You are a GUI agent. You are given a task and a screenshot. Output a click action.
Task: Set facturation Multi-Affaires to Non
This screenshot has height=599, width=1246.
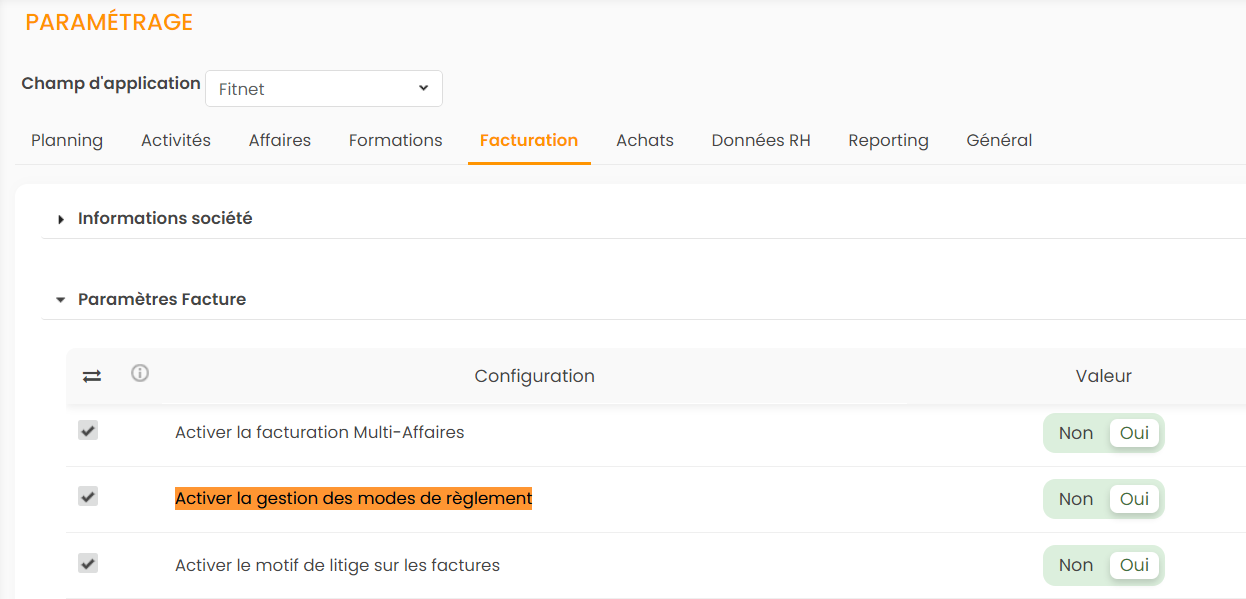(1076, 433)
